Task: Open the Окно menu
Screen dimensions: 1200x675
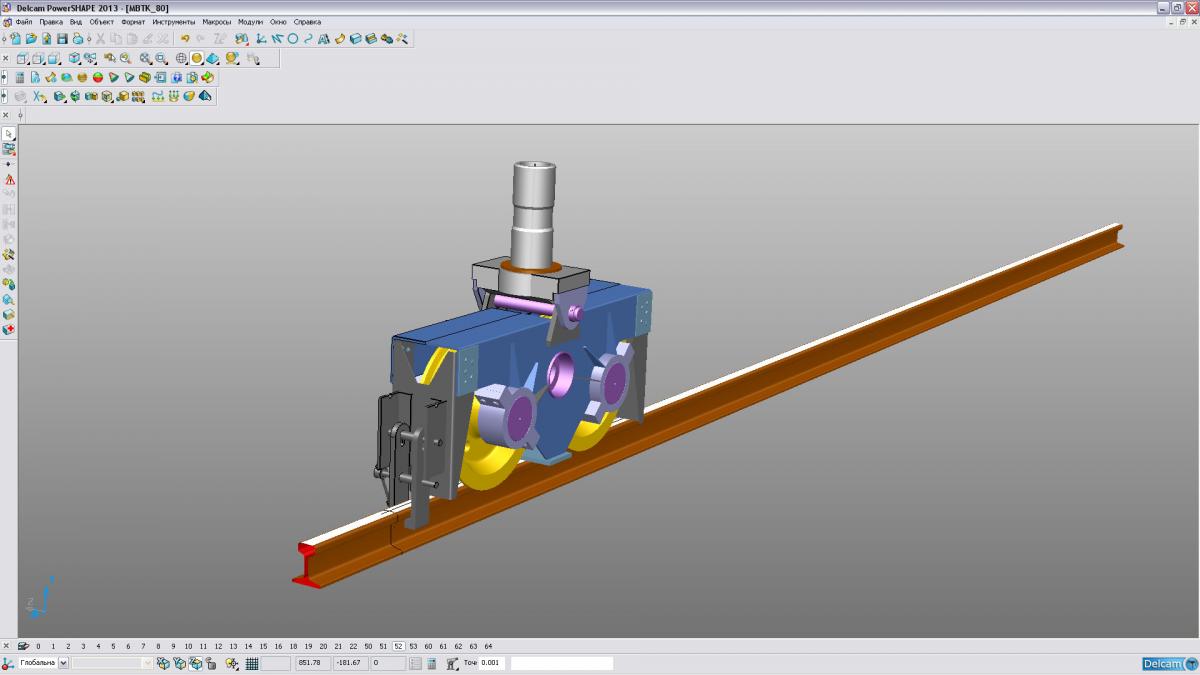Action: click(278, 21)
